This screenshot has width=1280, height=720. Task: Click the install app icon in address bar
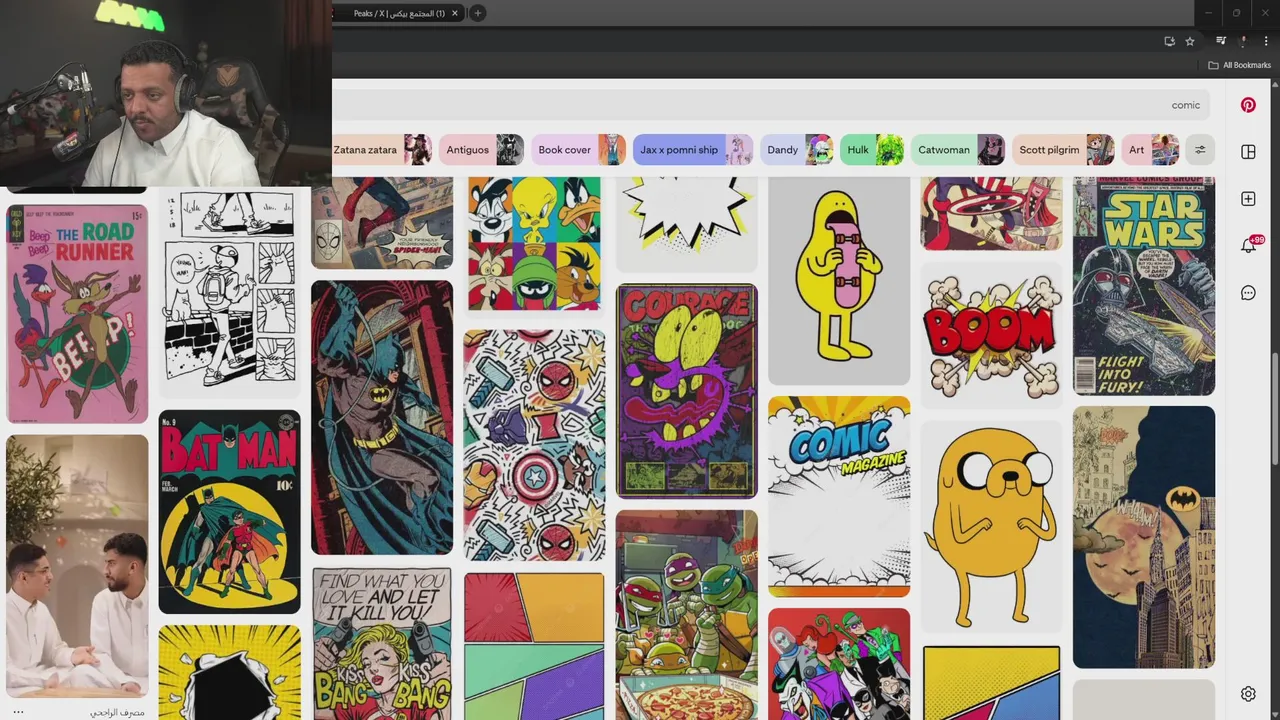pyautogui.click(x=1169, y=41)
